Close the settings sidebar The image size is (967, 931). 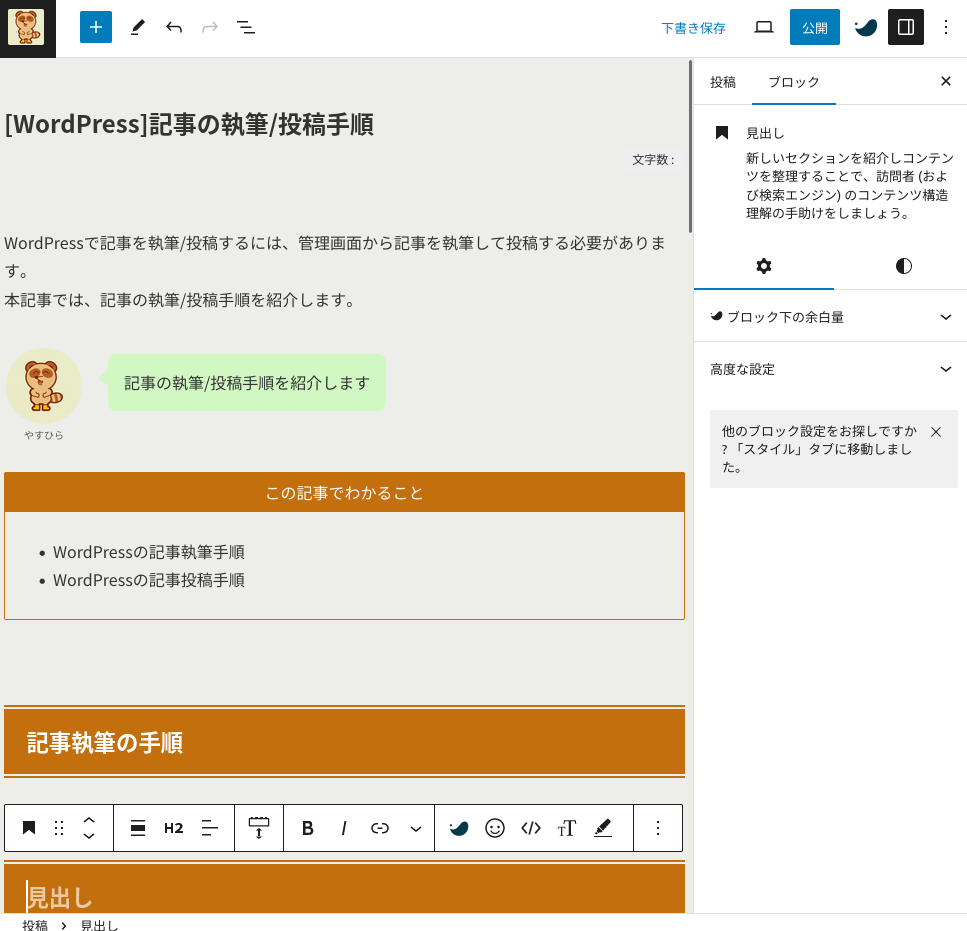pos(945,81)
